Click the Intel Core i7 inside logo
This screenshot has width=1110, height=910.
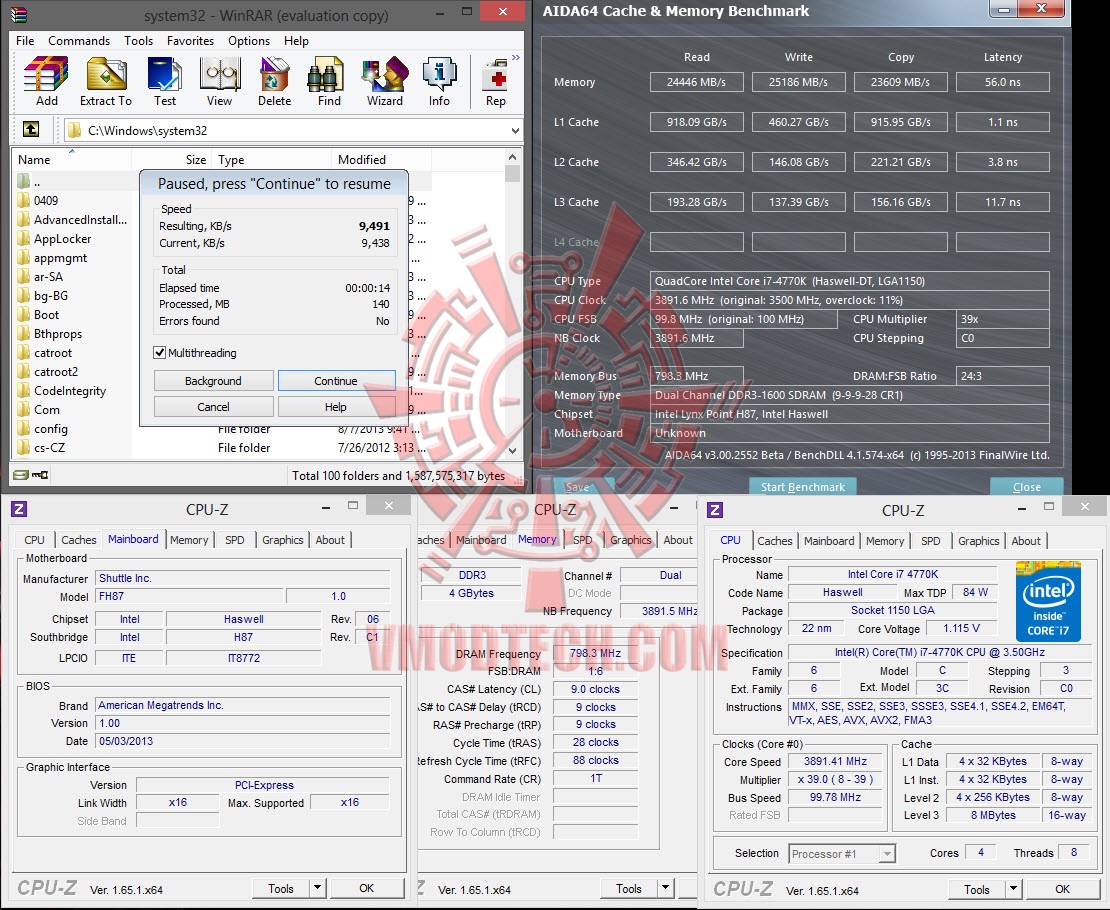[1048, 601]
